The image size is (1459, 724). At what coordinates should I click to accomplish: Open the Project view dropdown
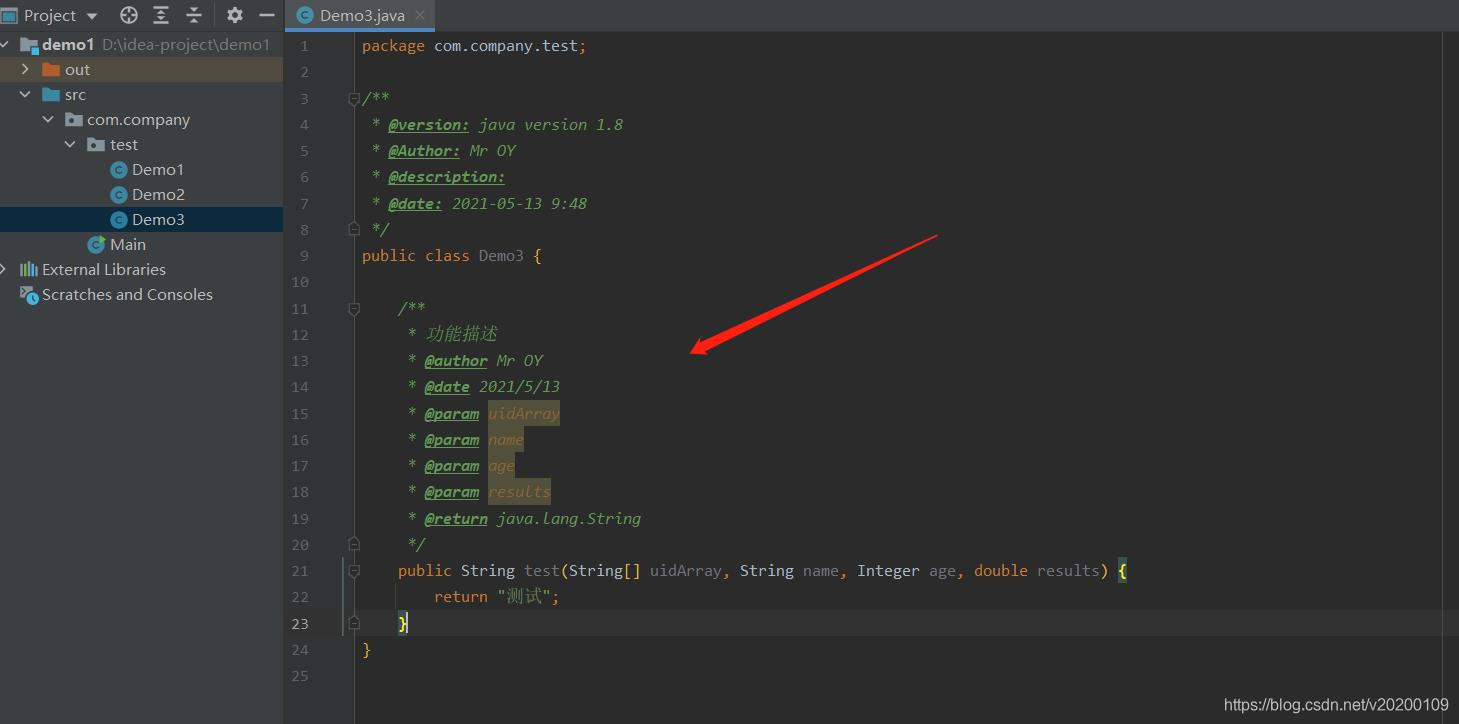[93, 16]
